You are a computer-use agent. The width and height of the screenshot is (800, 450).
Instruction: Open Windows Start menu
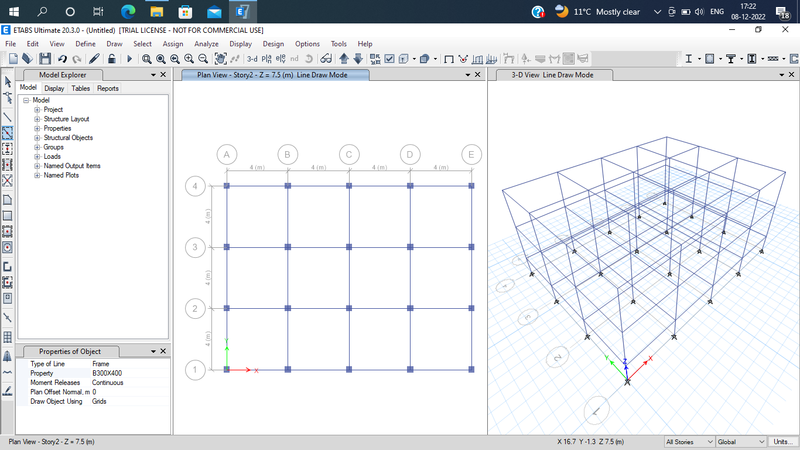14,11
